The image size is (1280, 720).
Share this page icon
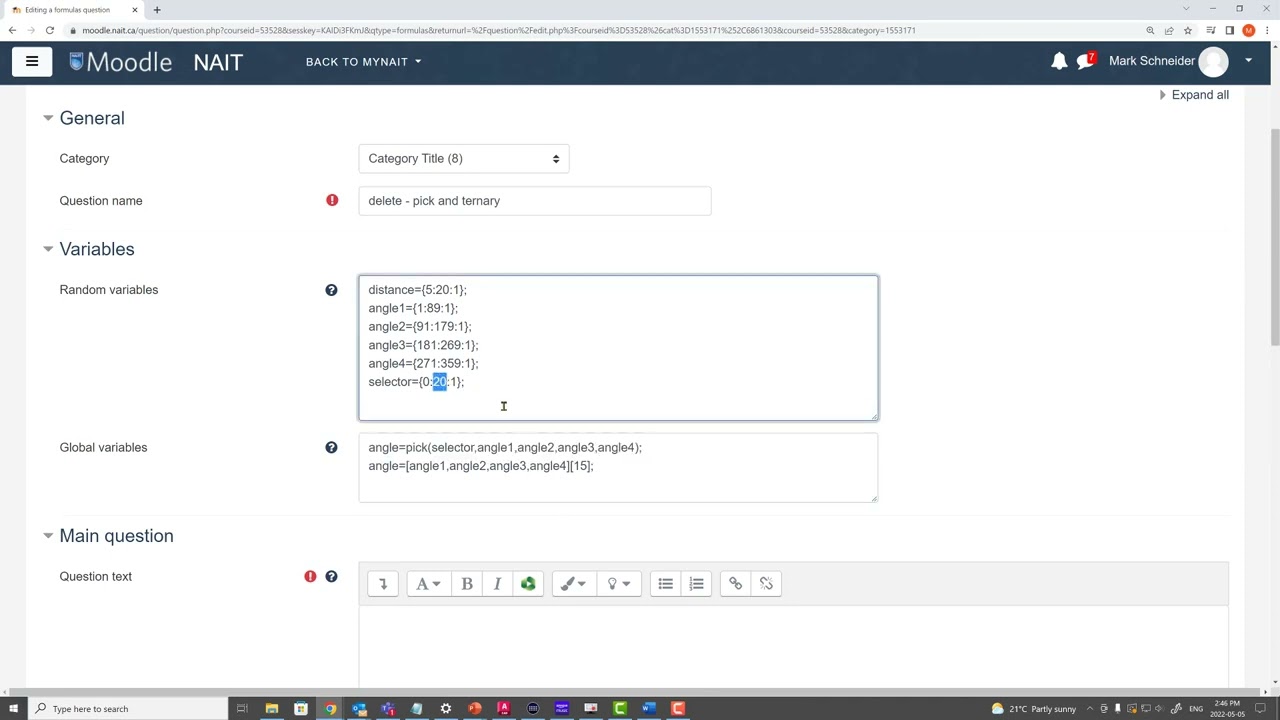tap(1169, 30)
